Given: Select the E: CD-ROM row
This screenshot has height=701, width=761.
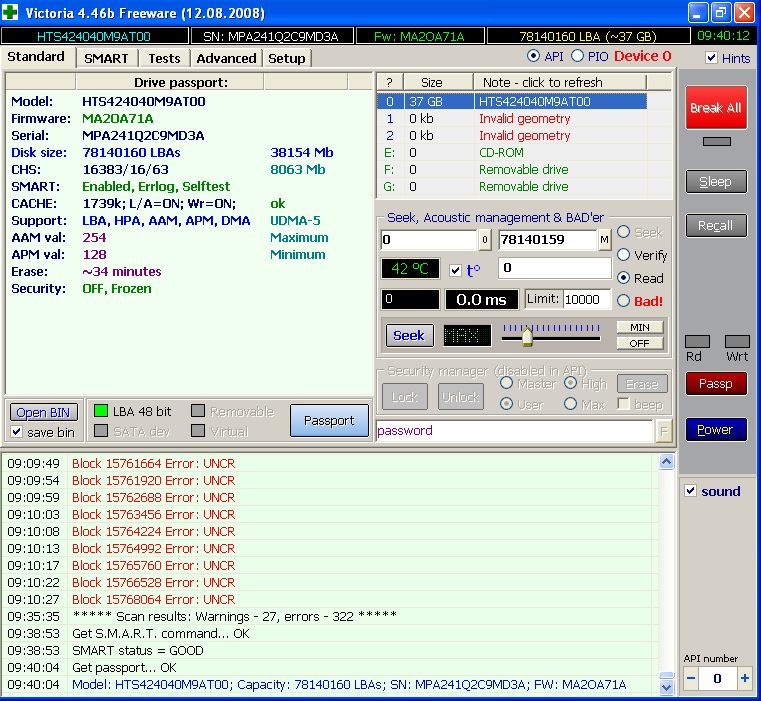Looking at the screenshot, I should pos(512,152).
